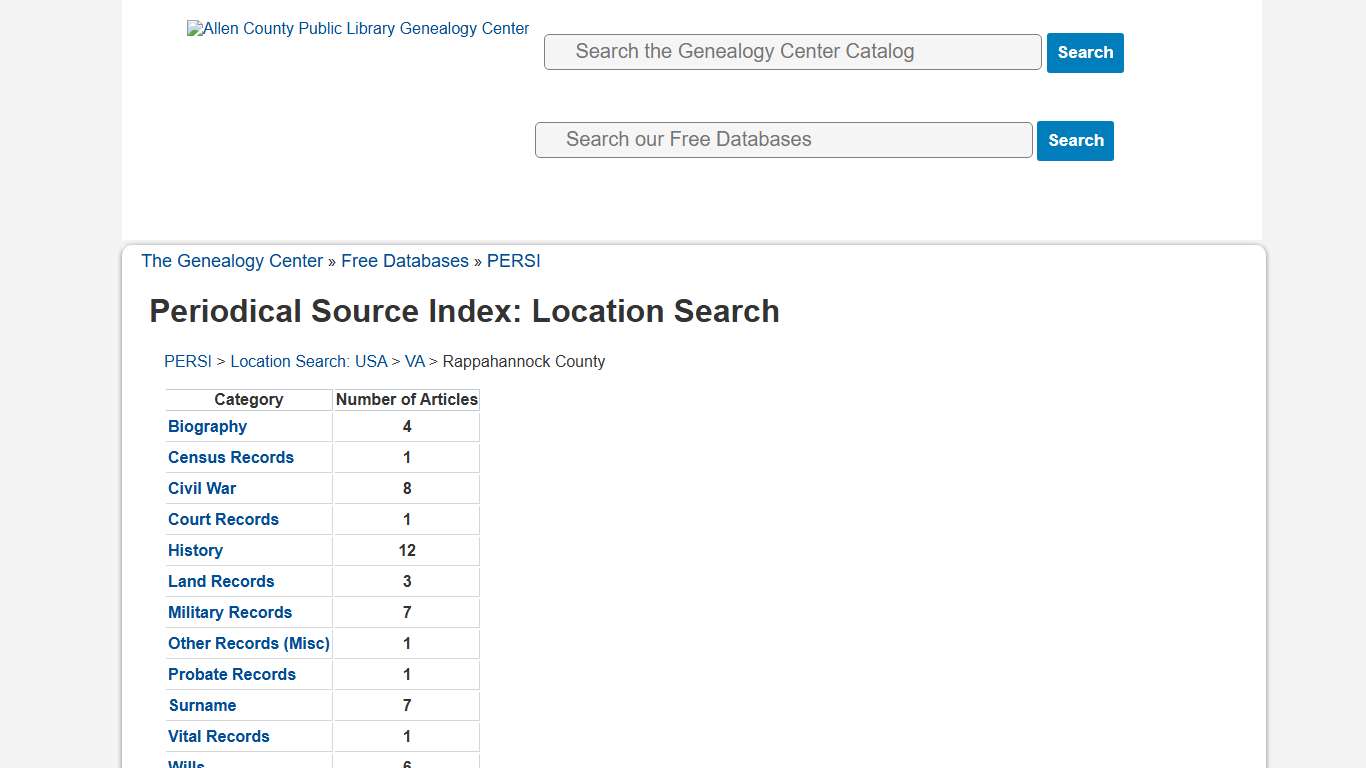1366x768 pixels.
Task: Open the PERSI breadcrumb link
Action: tap(513, 261)
